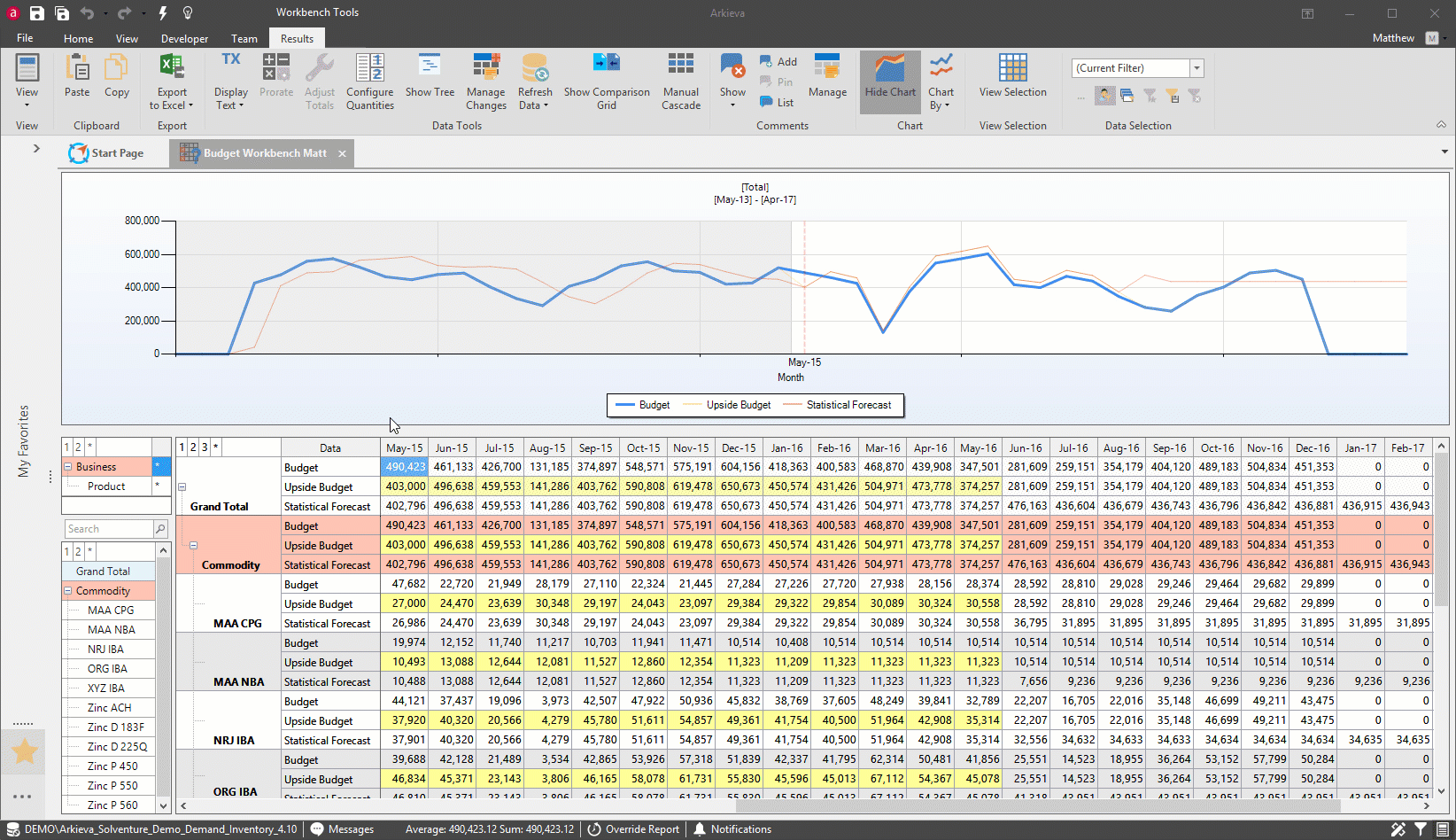Click the save filter funnel icon
This screenshot has width=1456, height=840.
(1172, 95)
